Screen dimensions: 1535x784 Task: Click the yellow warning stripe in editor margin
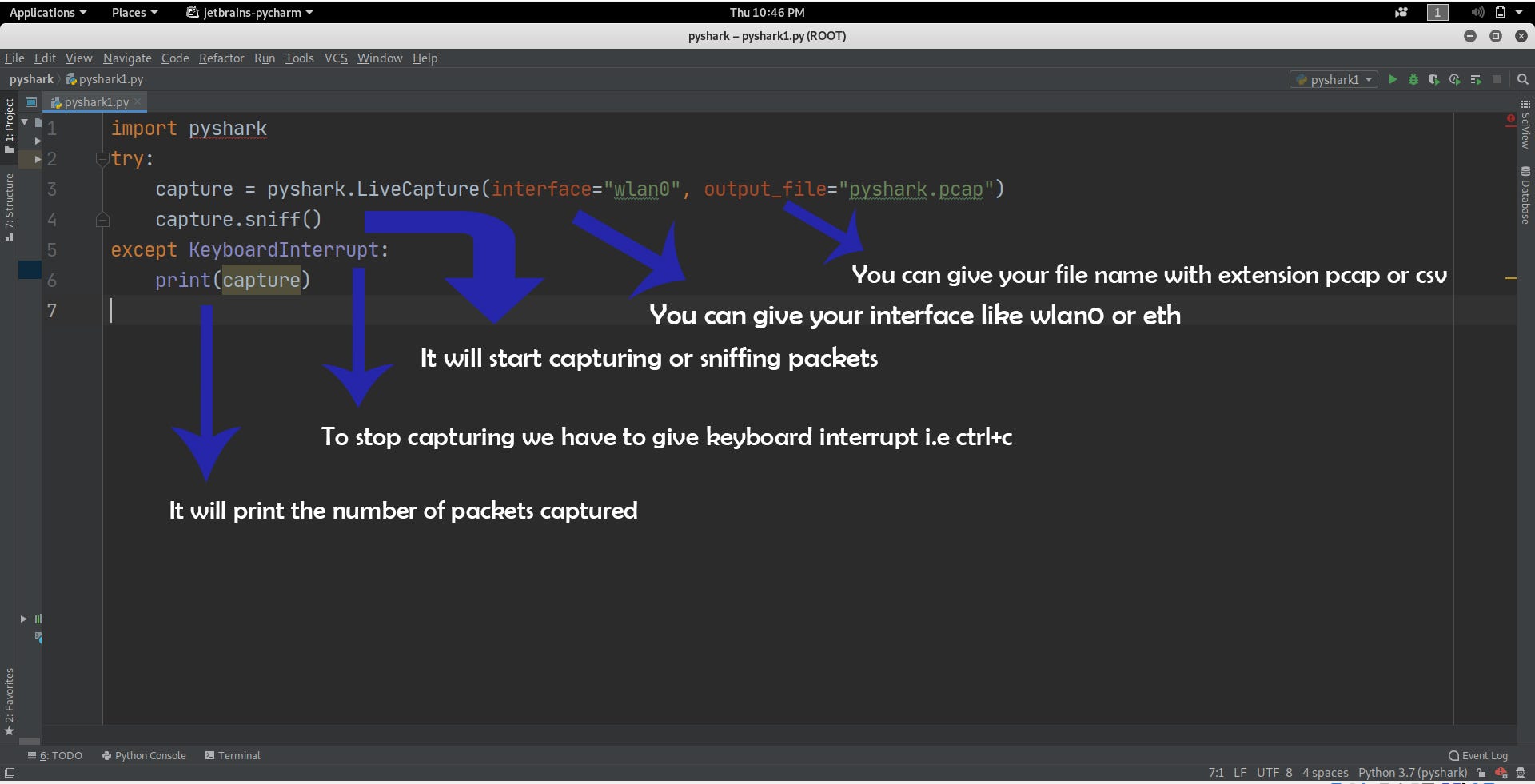pyautogui.click(x=1510, y=278)
